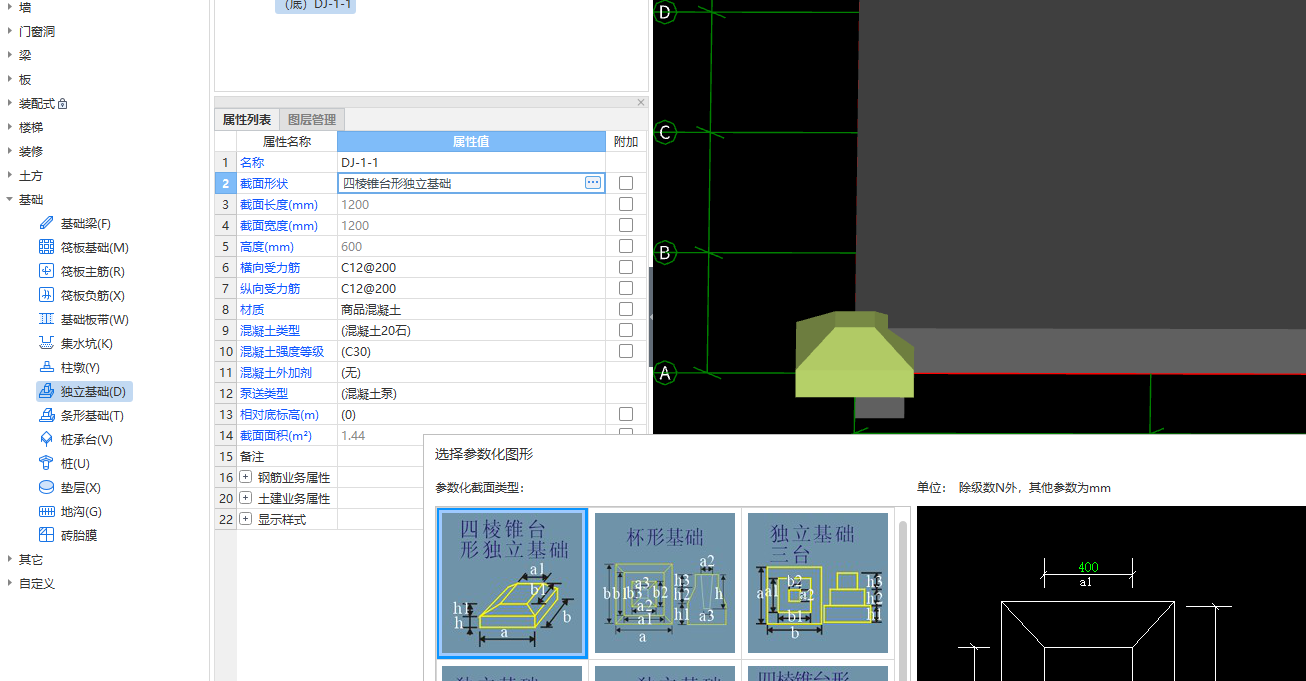The width and height of the screenshot is (1306, 681).
Task: Select the 桩承台(V) pile cap icon
Action: [x=46, y=439]
